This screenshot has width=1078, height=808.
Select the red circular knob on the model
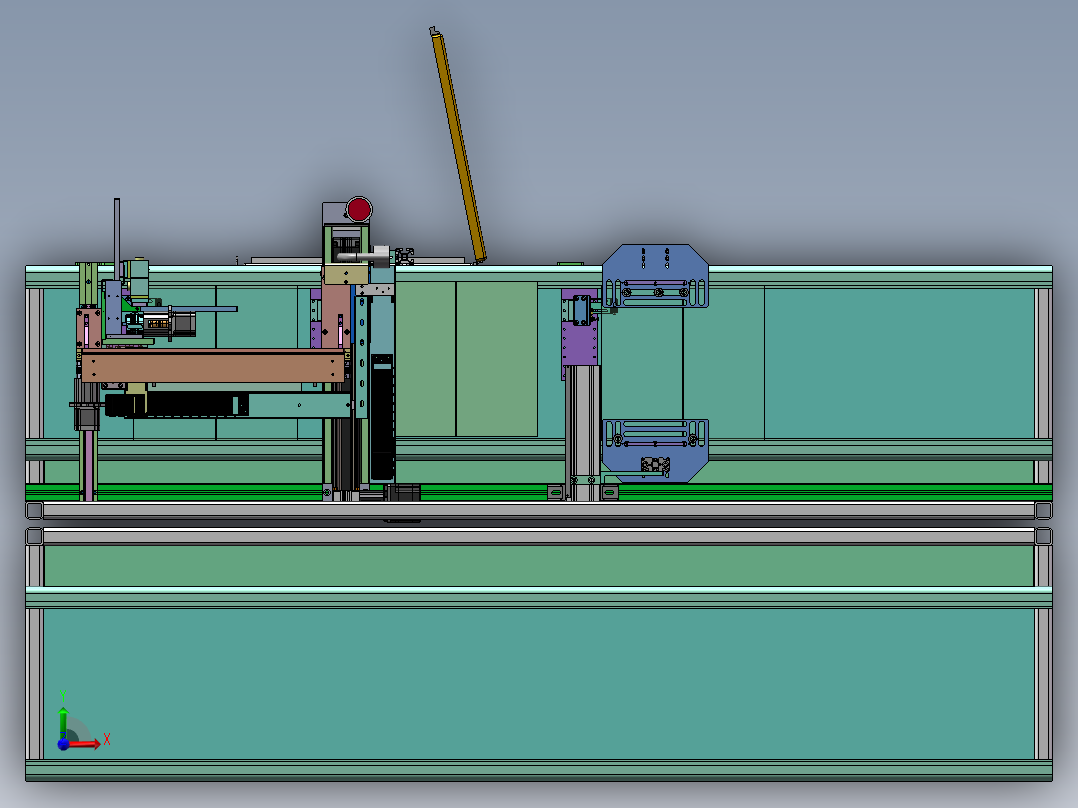[359, 209]
